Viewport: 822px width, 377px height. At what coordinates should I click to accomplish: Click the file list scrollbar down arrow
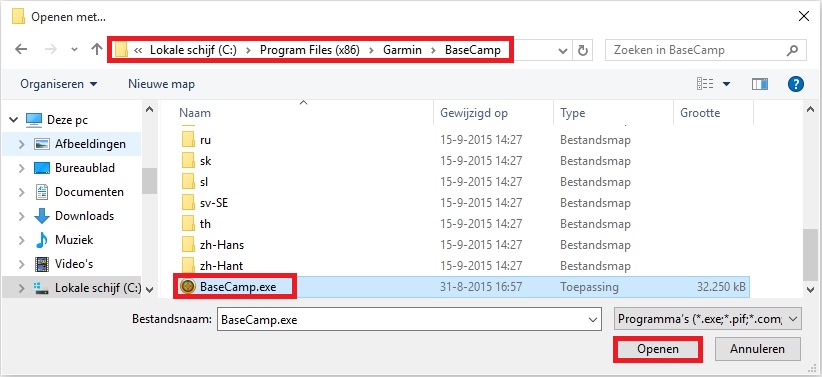point(810,289)
